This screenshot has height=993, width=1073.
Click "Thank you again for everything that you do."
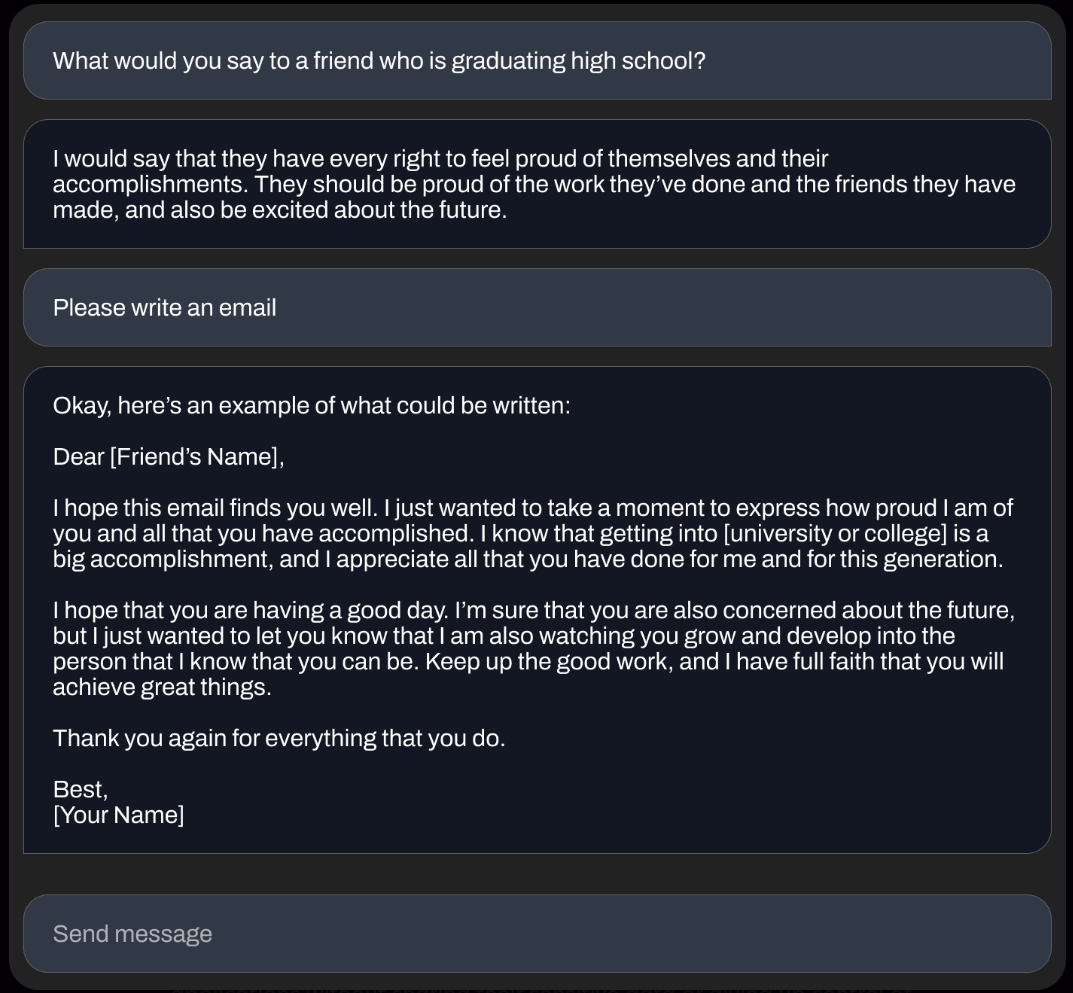click(279, 739)
